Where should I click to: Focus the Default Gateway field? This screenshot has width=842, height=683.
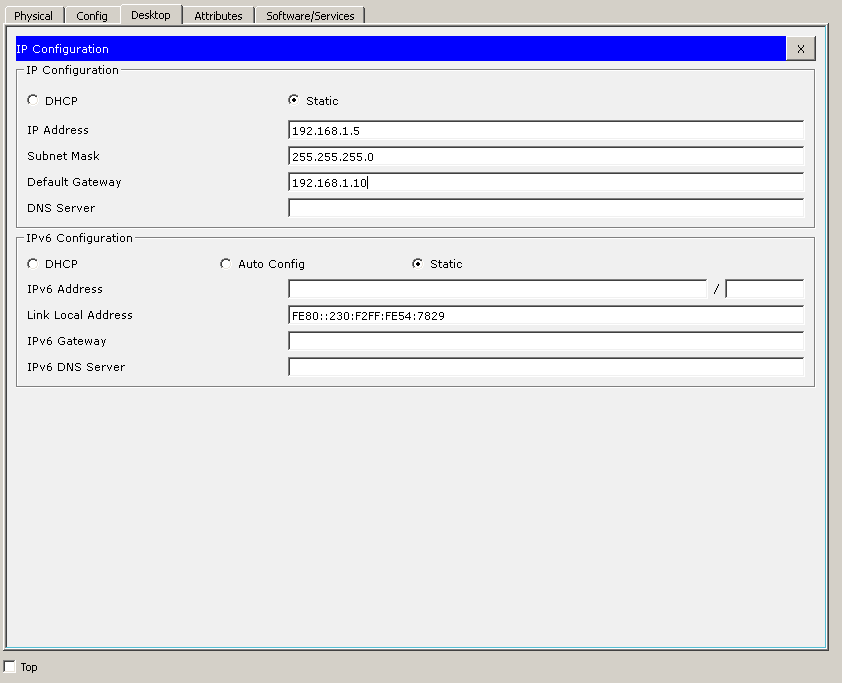click(546, 182)
